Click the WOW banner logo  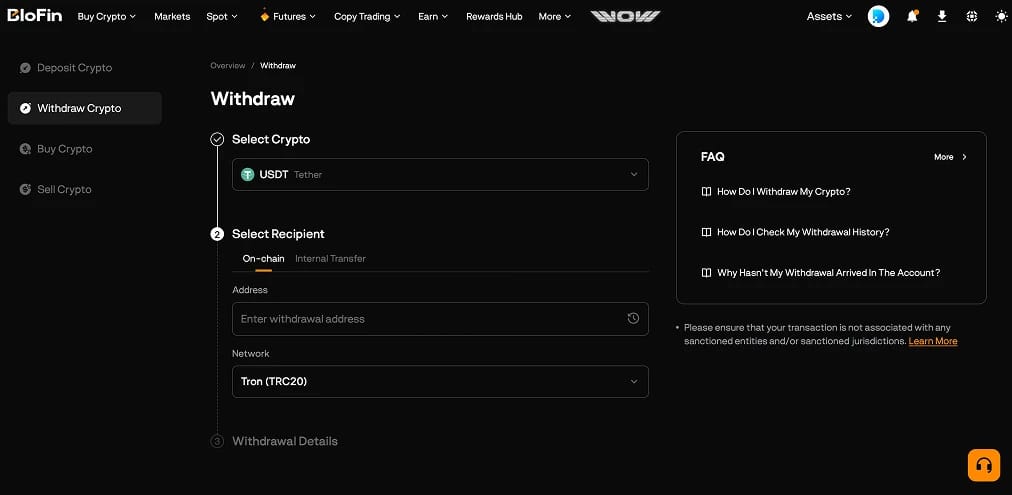[x=625, y=16]
